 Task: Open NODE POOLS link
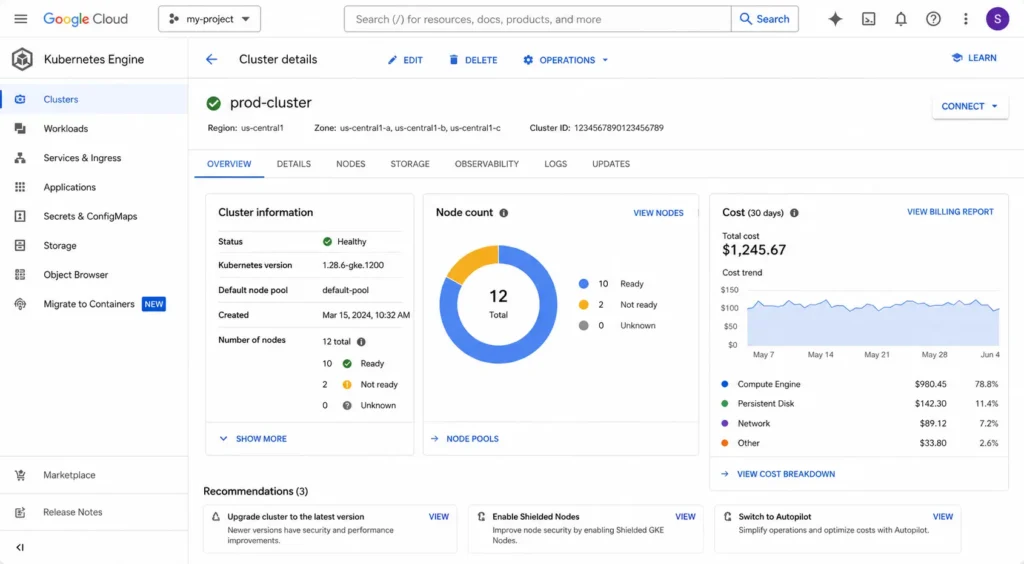click(465, 439)
